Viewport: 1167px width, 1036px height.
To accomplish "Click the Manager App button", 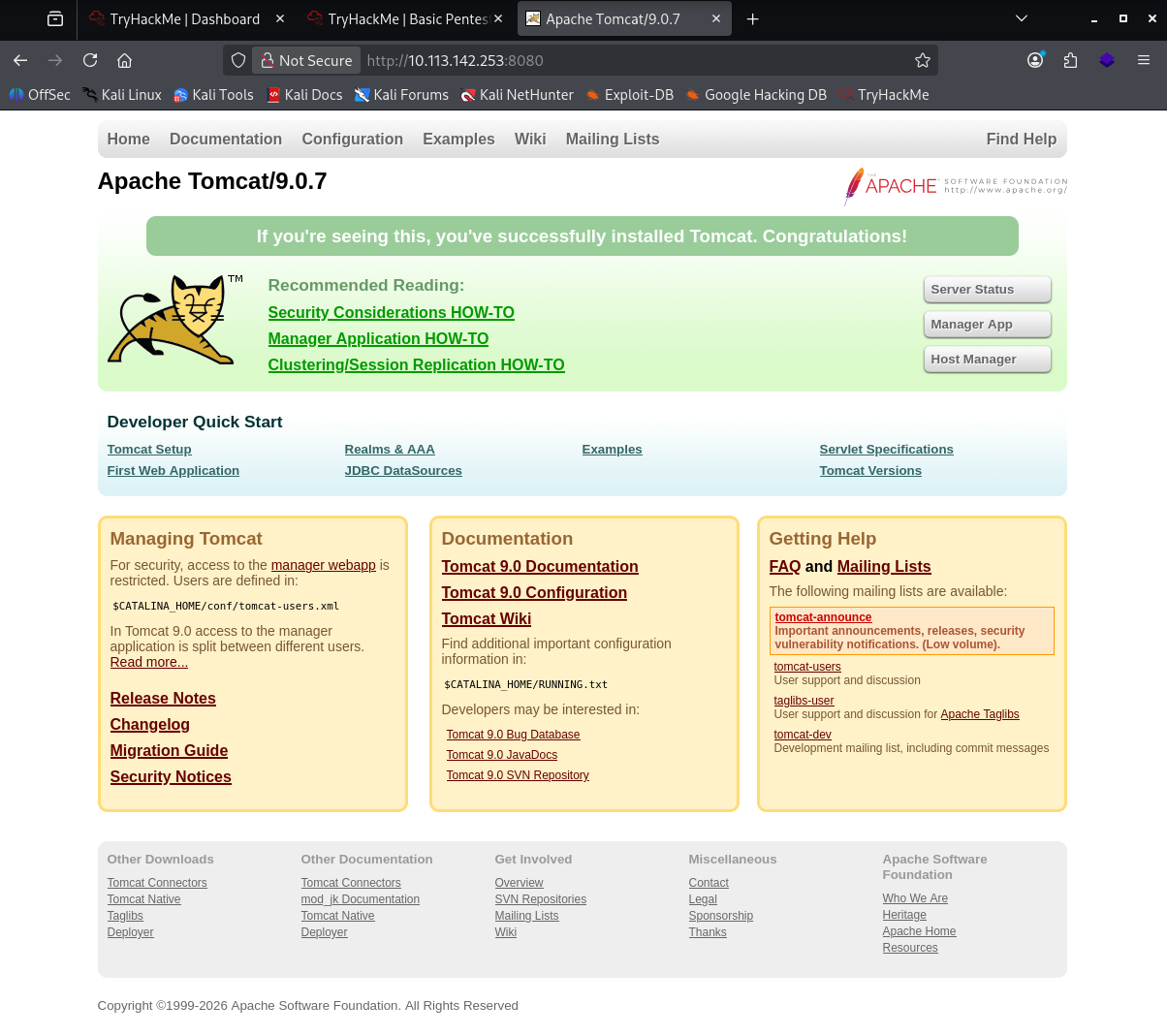I will tap(986, 325).
